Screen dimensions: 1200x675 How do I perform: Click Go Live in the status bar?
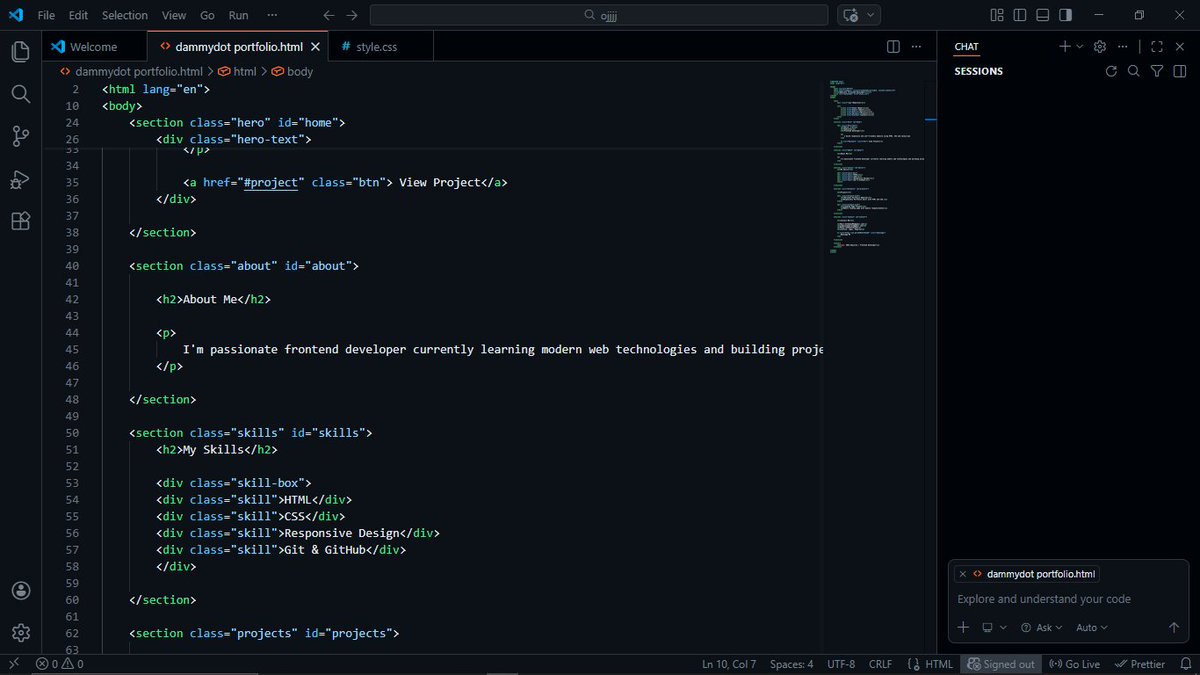[1074, 664]
